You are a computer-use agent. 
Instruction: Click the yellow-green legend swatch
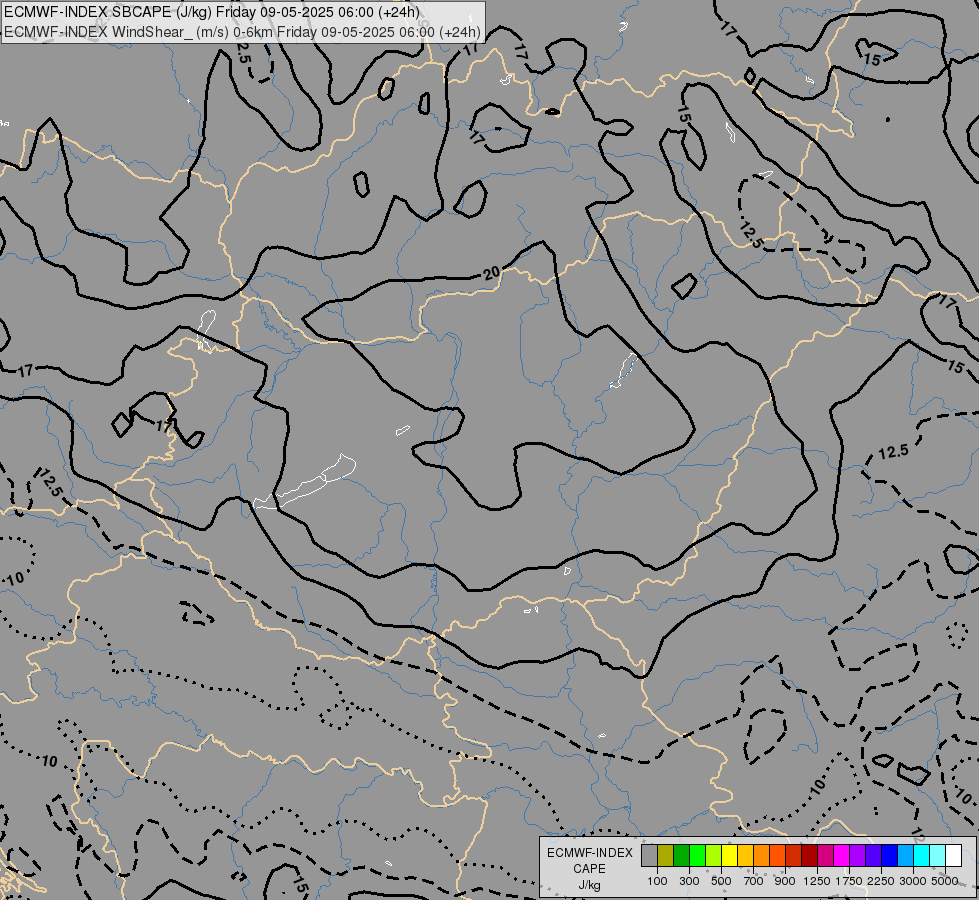tap(714, 855)
